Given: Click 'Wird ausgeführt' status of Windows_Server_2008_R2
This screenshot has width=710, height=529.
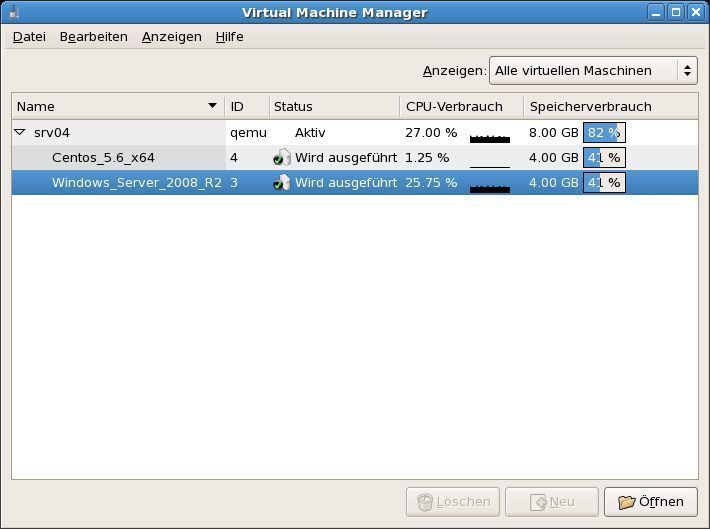Looking at the screenshot, I should (346, 183).
